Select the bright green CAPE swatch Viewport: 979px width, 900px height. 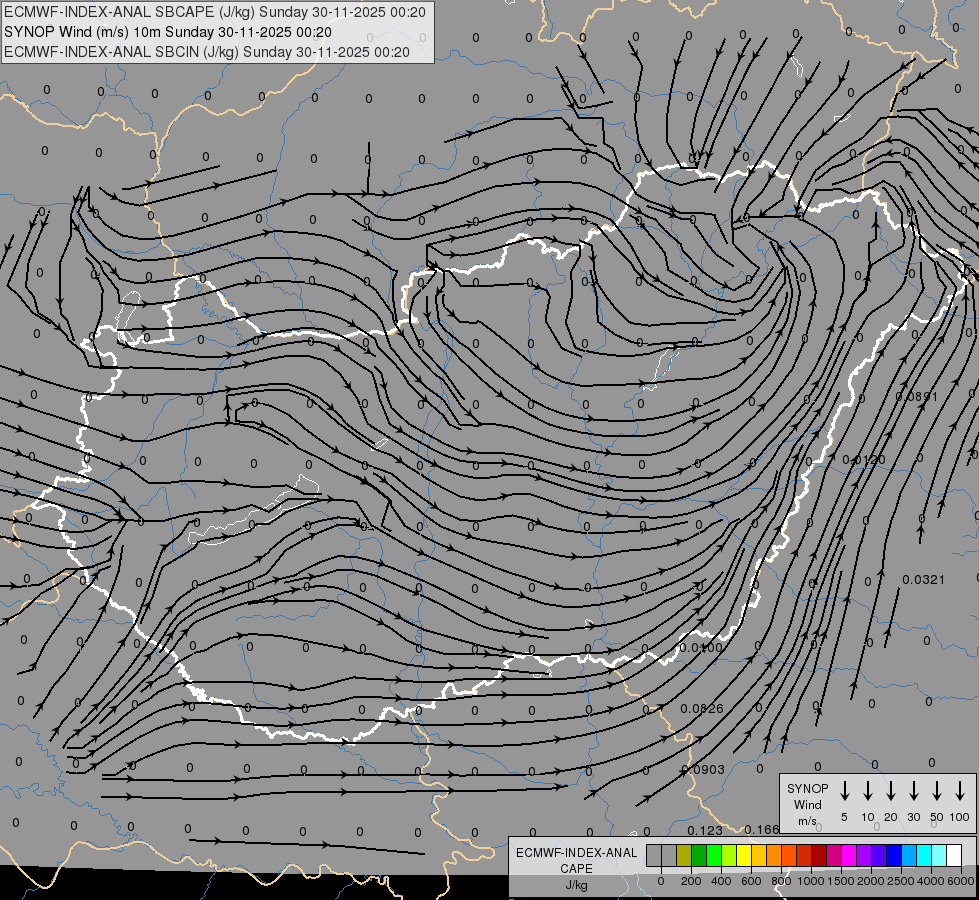[x=714, y=855]
